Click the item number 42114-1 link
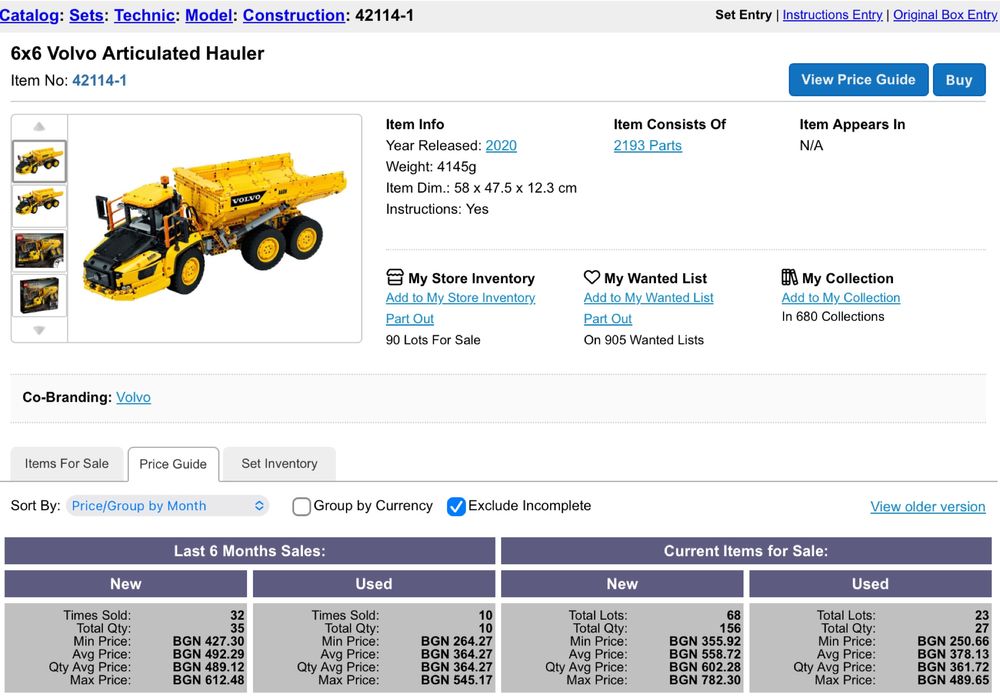The height and width of the screenshot is (698, 1000). point(99,80)
